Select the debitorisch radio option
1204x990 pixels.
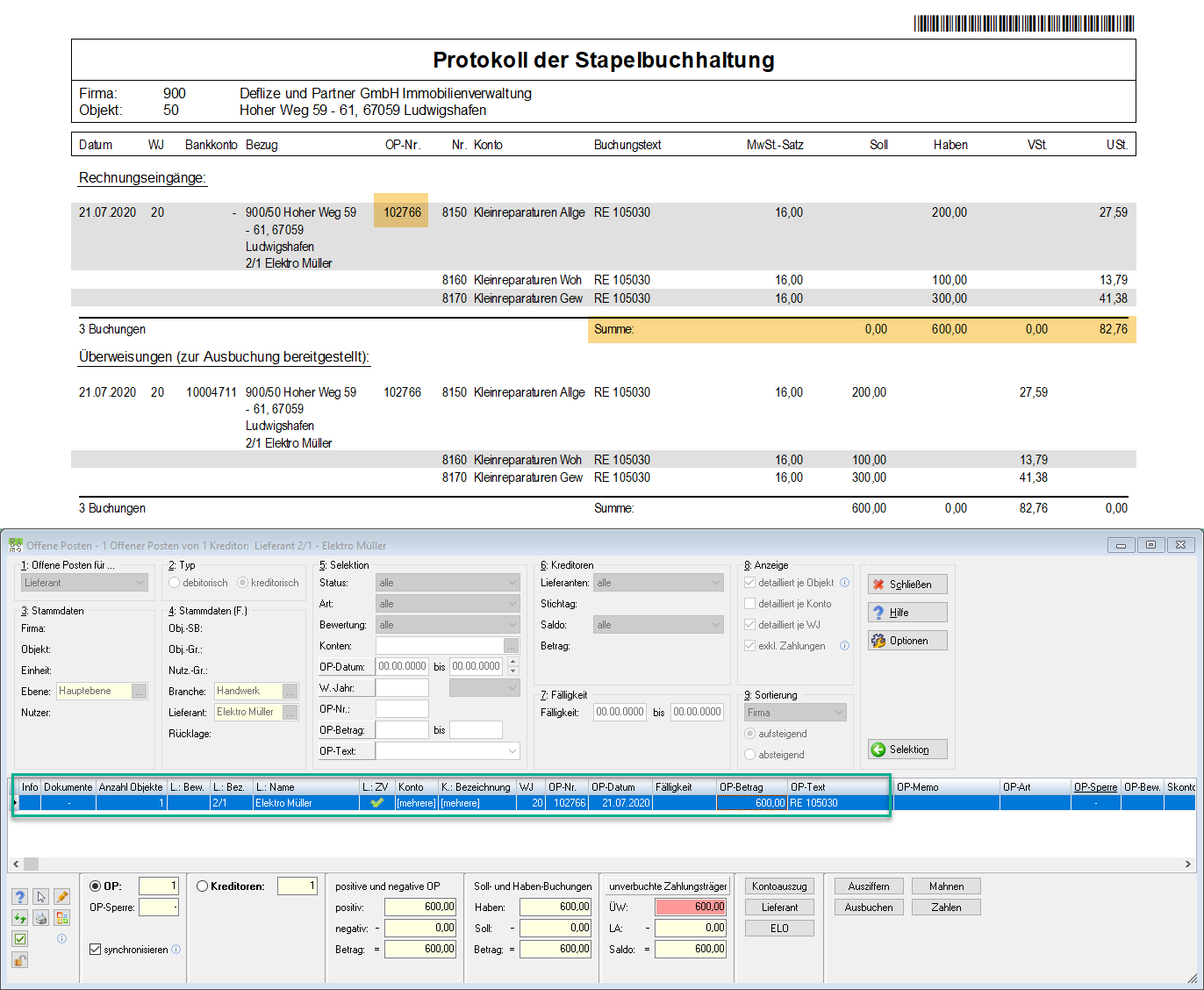175,583
